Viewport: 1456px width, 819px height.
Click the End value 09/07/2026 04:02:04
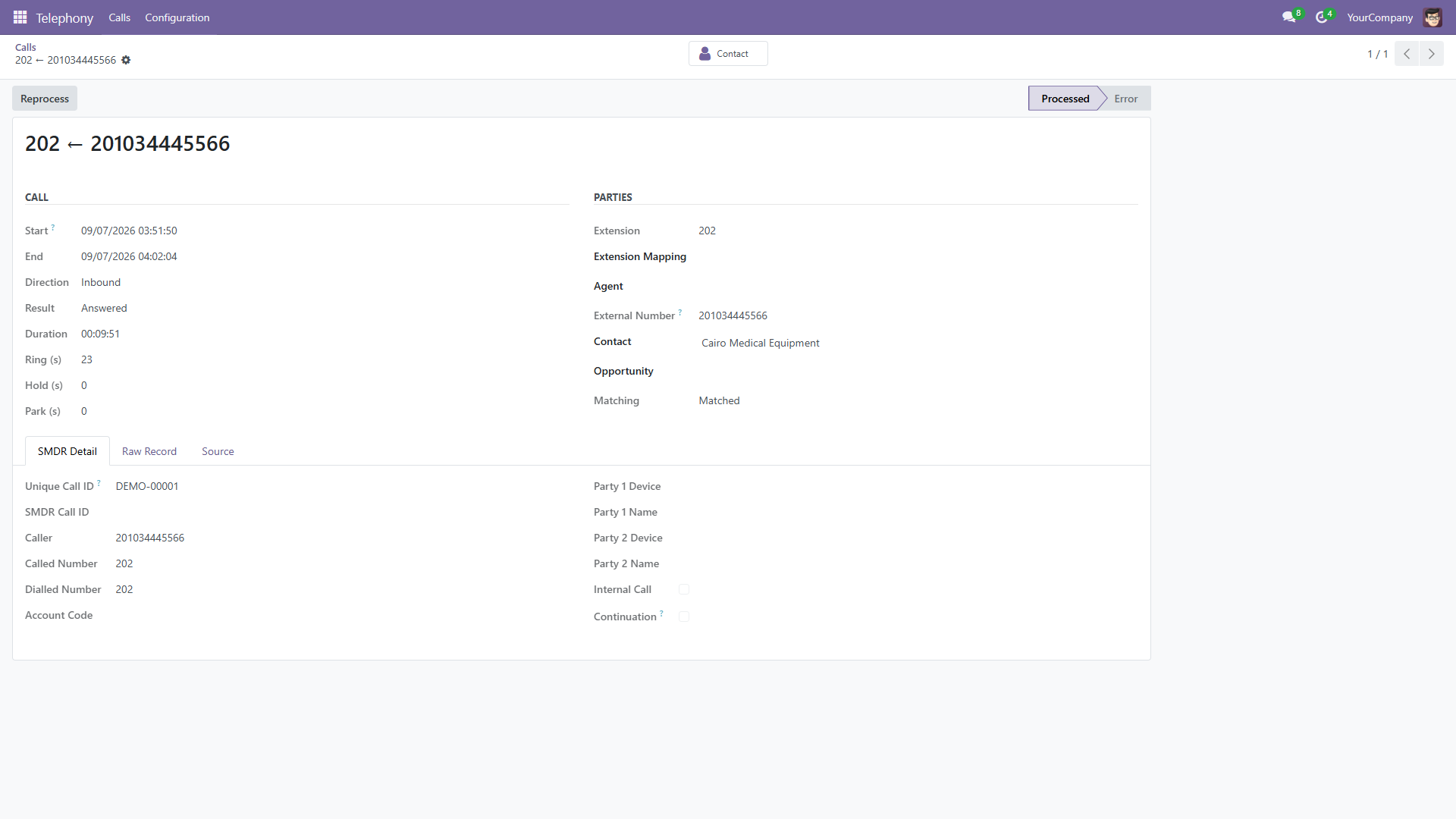[129, 256]
